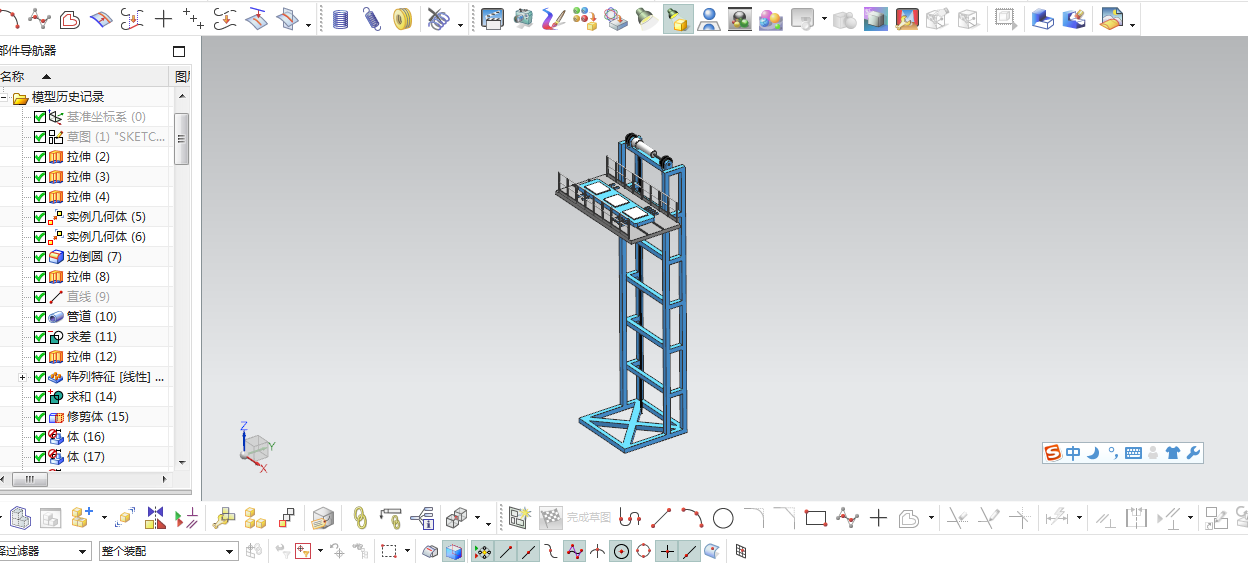1248x564 pixels.
Task: Toggle the snap to midpoint option
Action: point(529,551)
